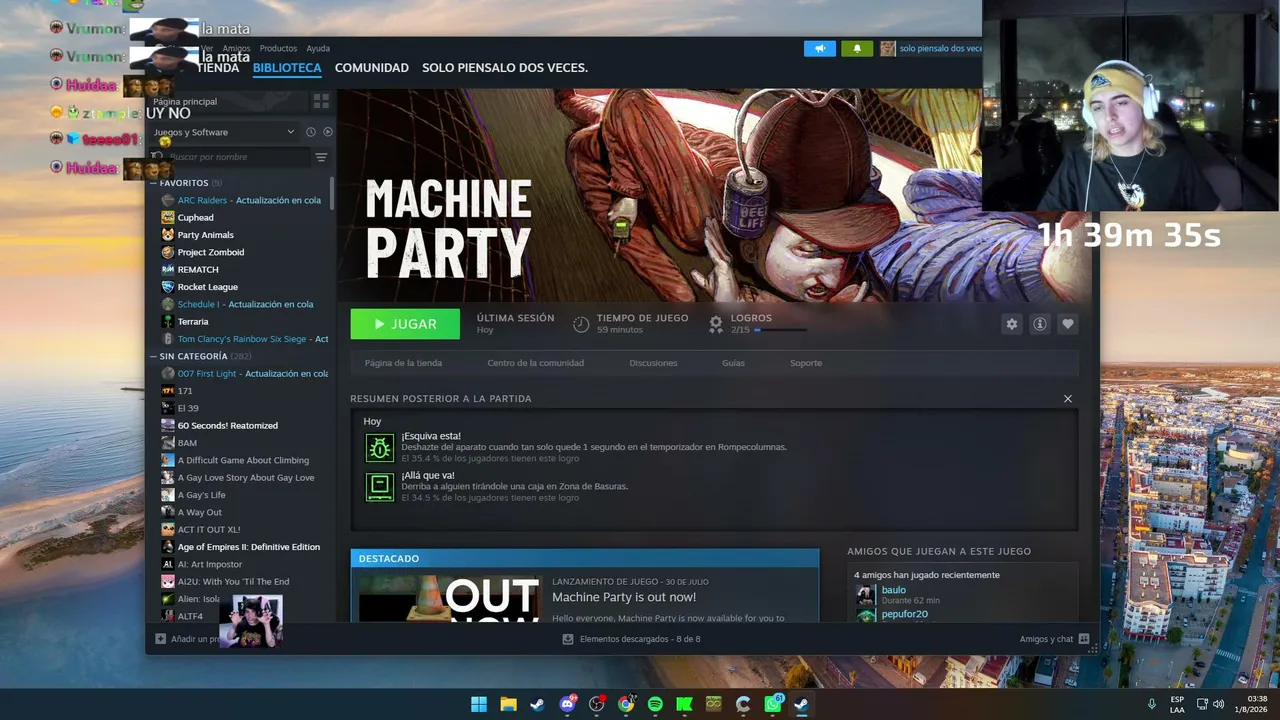Open WhatsApp from the taskbar
Image resolution: width=1280 pixels, height=720 pixels.
click(x=773, y=704)
